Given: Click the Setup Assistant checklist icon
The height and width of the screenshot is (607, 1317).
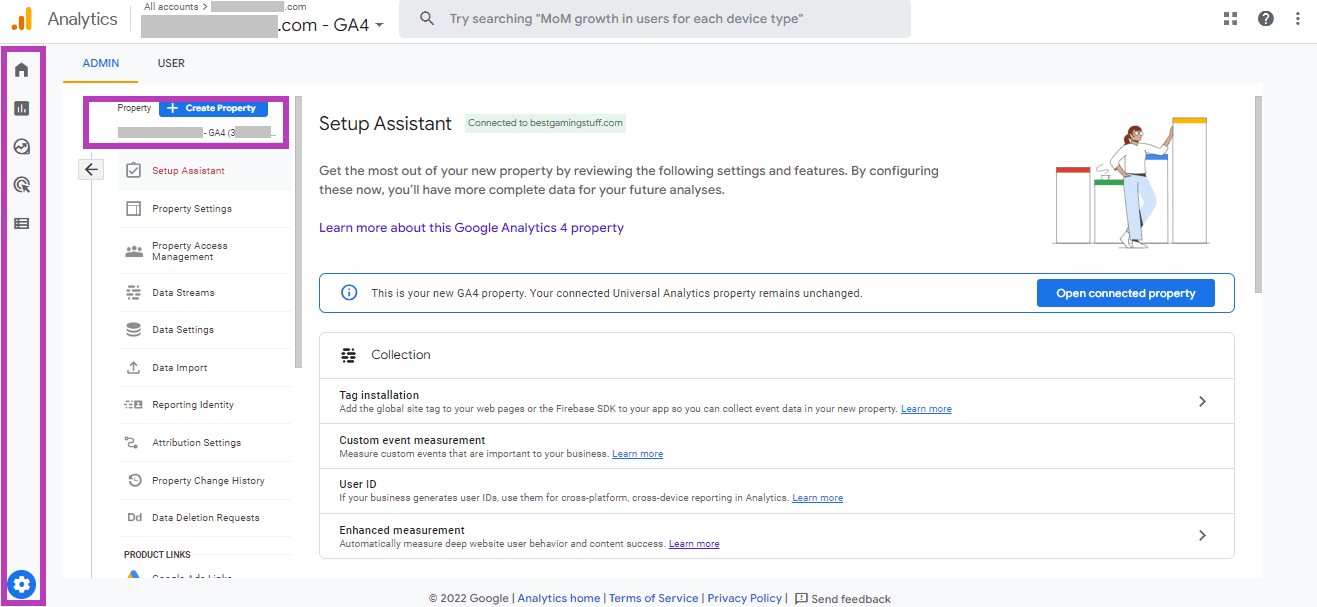Looking at the screenshot, I should pos(133,171).
